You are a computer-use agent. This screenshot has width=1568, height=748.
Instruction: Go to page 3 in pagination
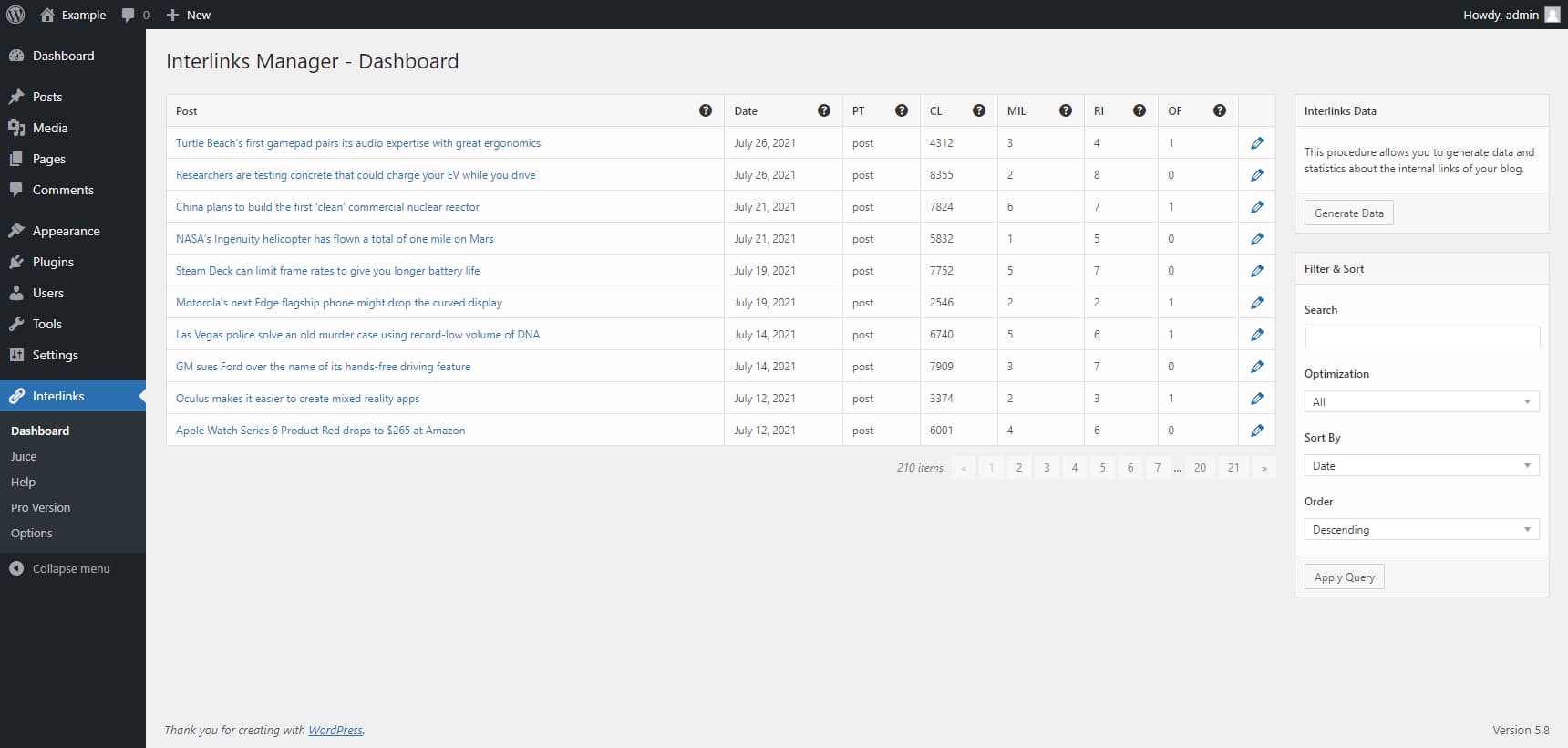coord(1047,468)
